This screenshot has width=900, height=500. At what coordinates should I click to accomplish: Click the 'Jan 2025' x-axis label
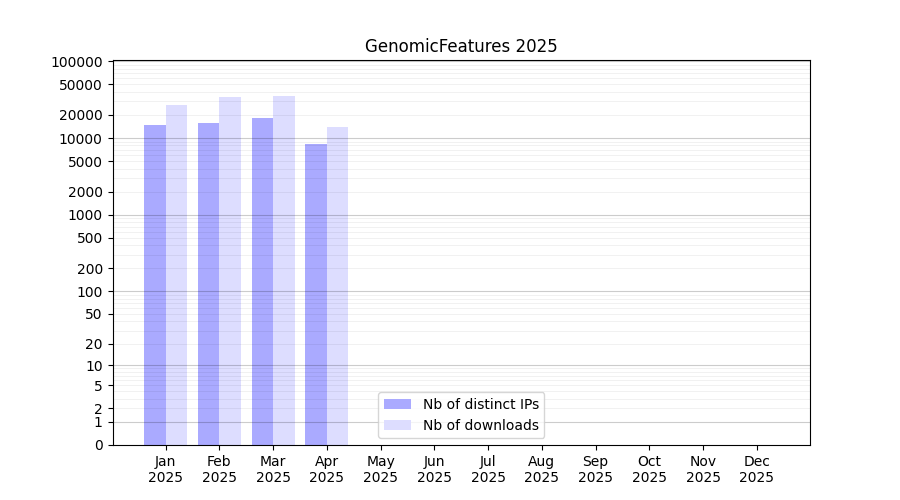click(x=165, y=469)
